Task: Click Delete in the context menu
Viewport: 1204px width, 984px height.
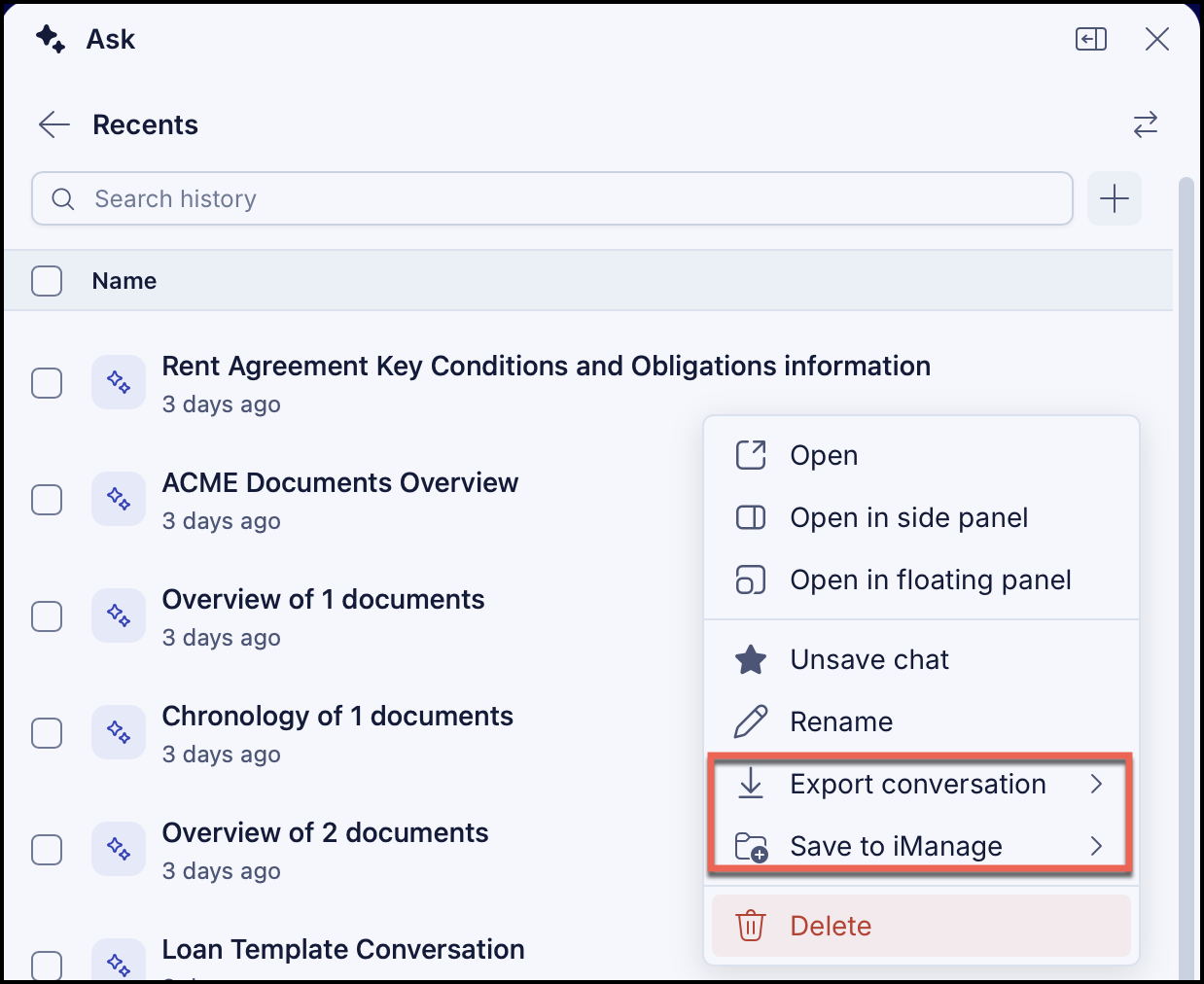Action: (921, 926)
